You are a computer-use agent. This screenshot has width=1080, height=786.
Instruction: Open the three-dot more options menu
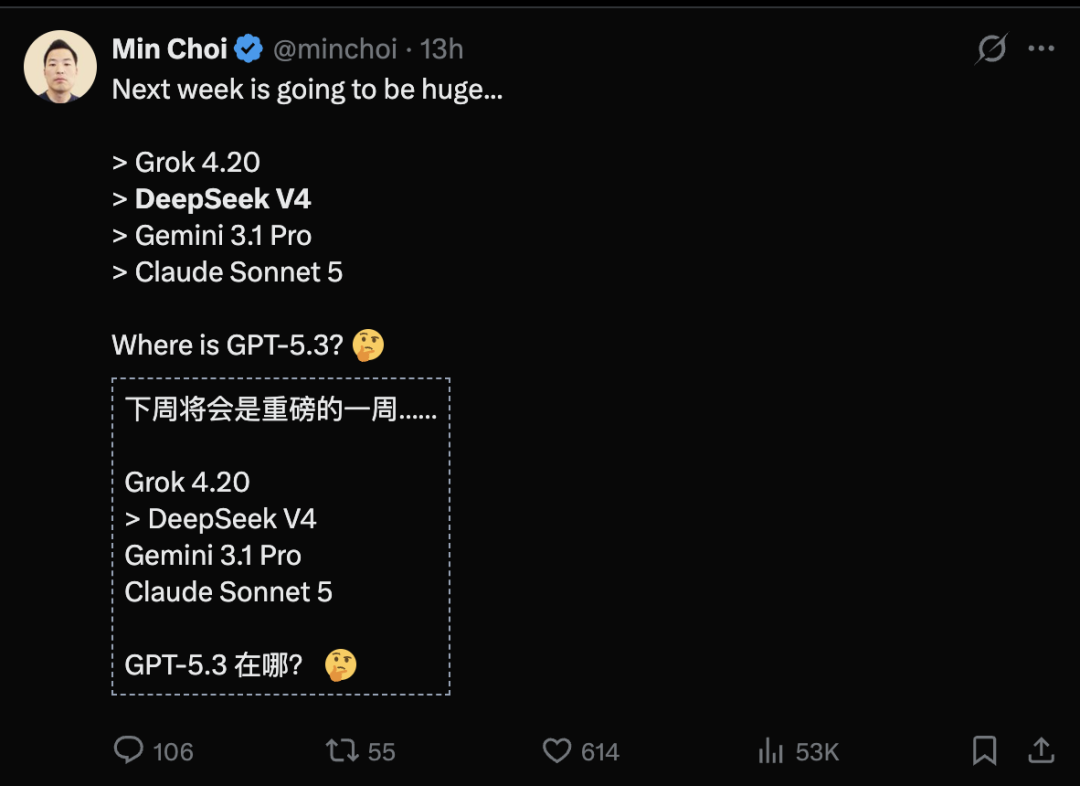(x=1041, y=48)
